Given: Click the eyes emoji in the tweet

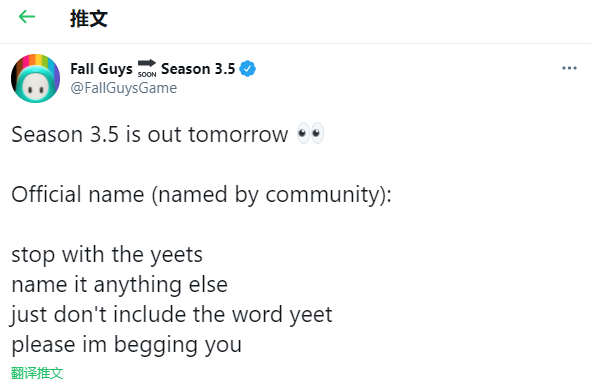Looking at the screenshot, I should [310, 133].
